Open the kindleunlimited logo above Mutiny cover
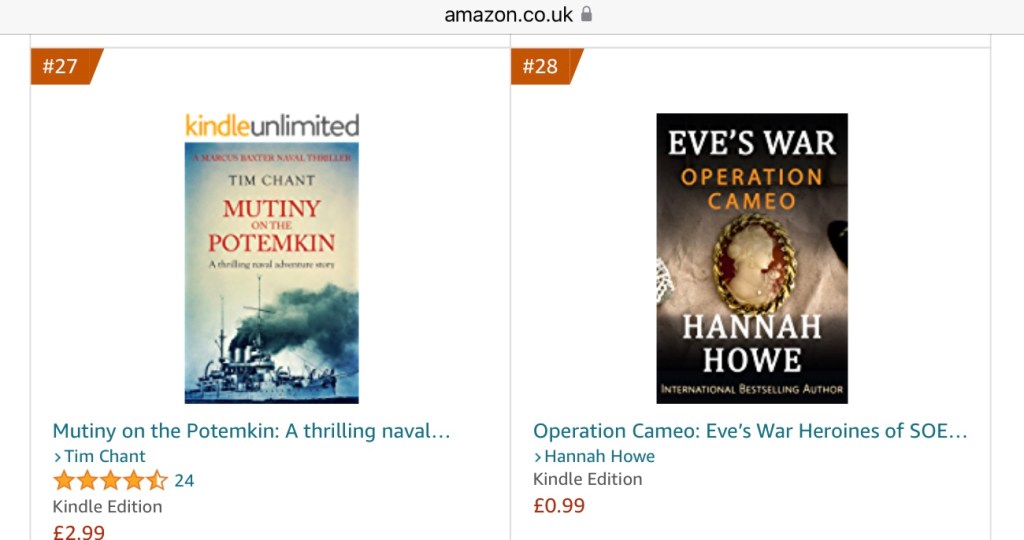Viewport: 1024px width, 540px height. (272, 125)
